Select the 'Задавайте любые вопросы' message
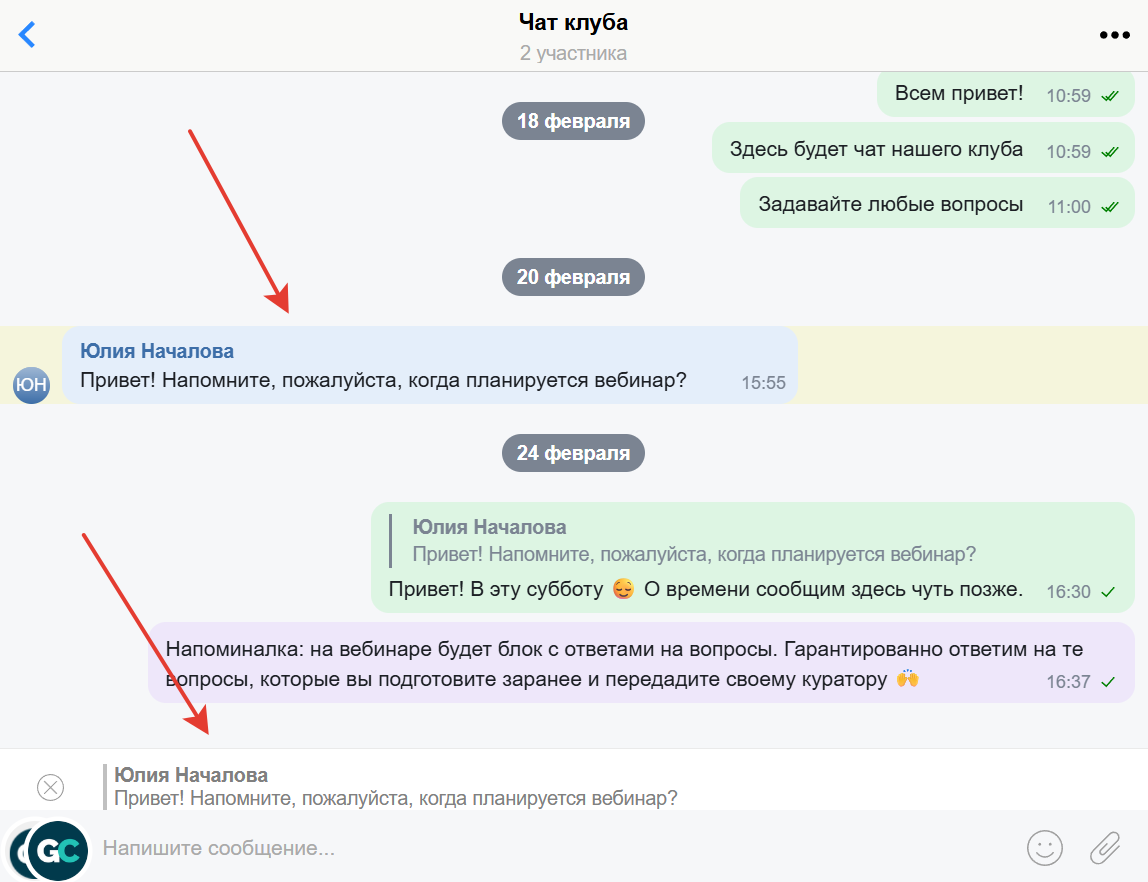The image size is (1148, 882). (x=936, y=205)
